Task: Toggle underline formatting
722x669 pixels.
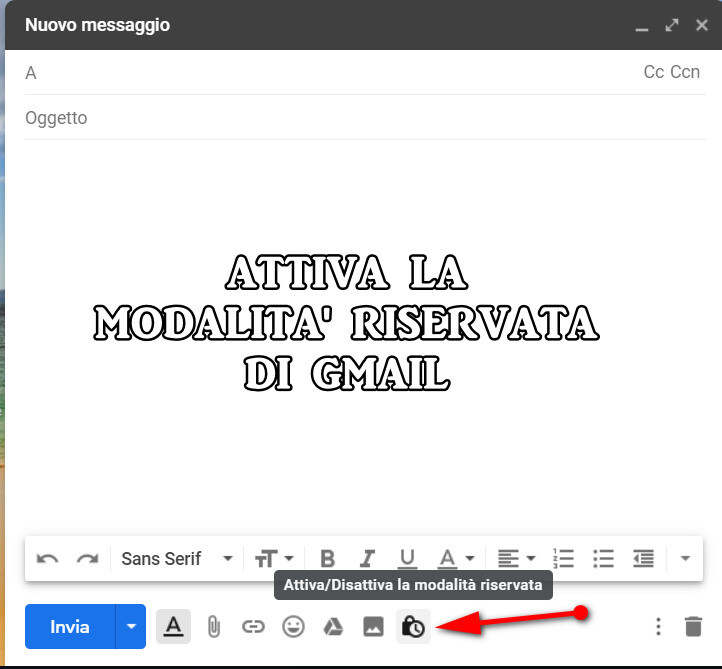Action: [x=407, y=558]
